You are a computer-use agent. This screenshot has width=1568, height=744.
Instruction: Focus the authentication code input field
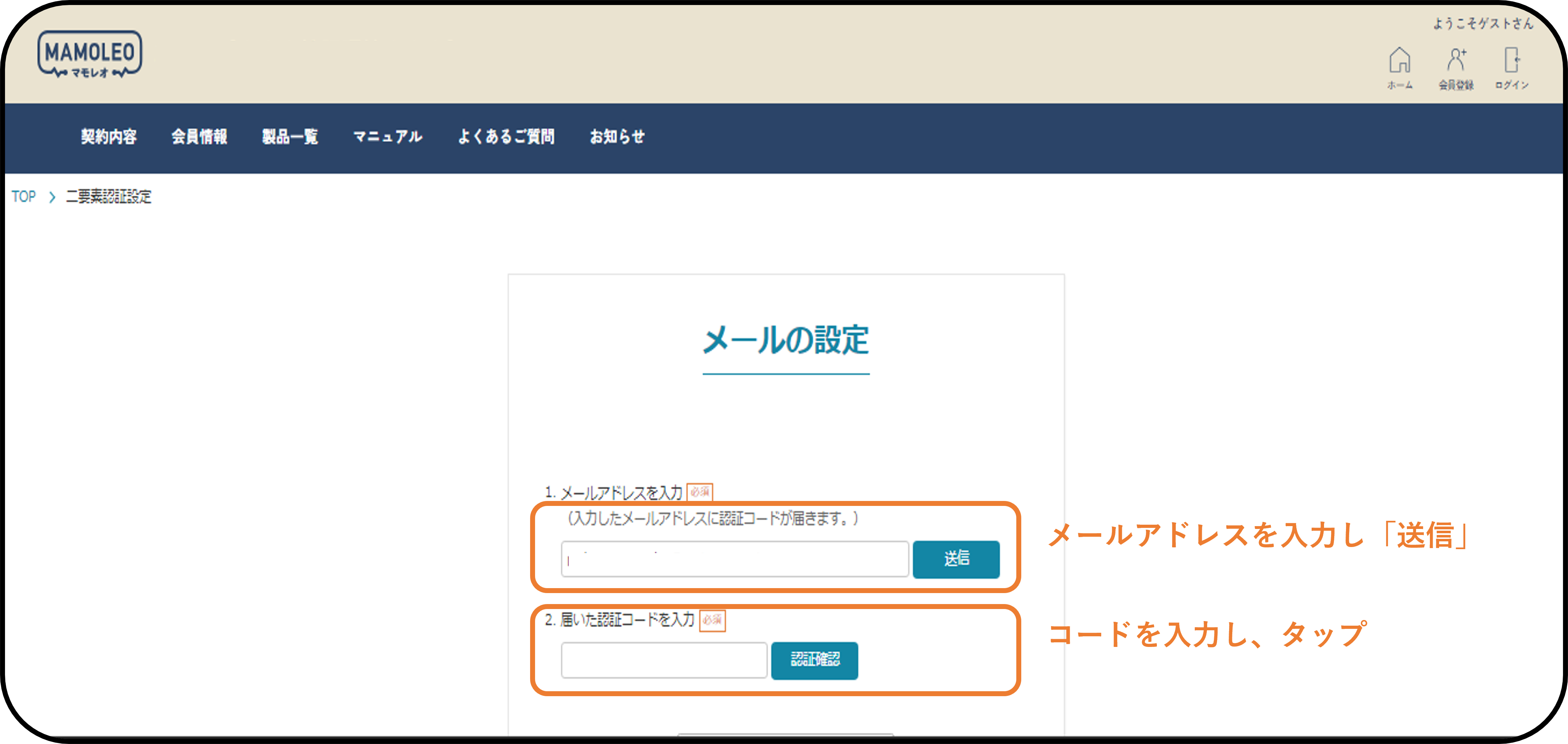[x=664, y=660]
